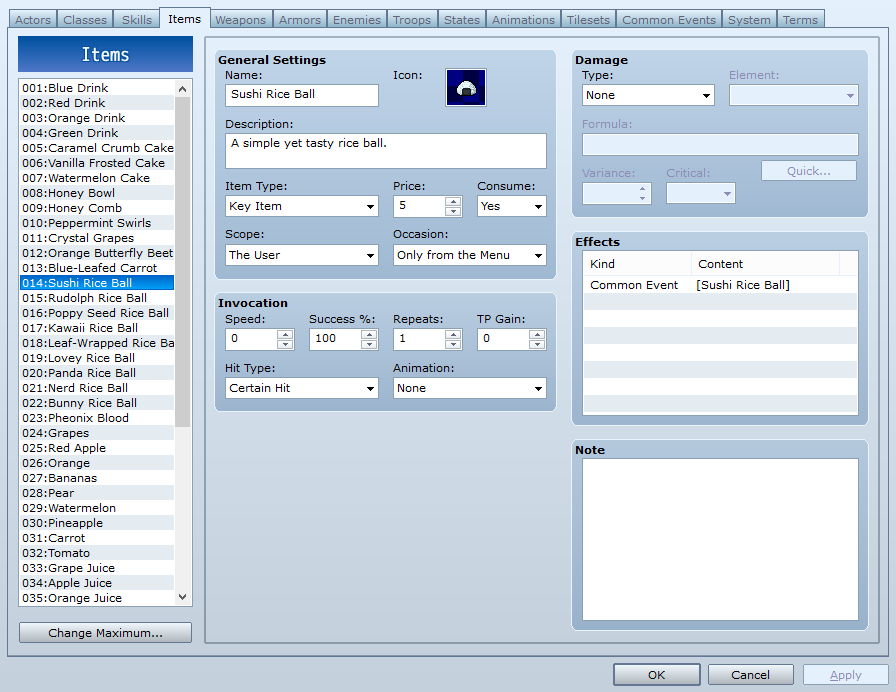Open the Item Type dropdown
896x692 pixels.
pos(301,206)
